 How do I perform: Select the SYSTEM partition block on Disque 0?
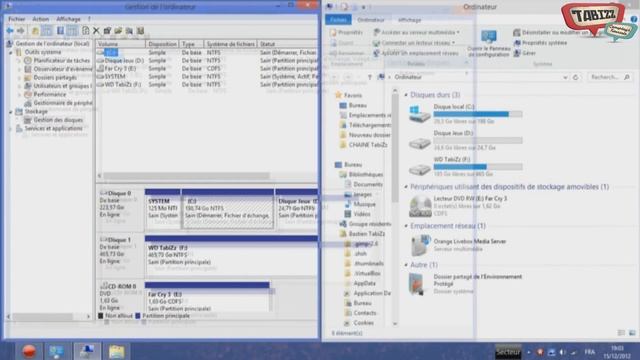pyautogui.click(x=162, y=208)
